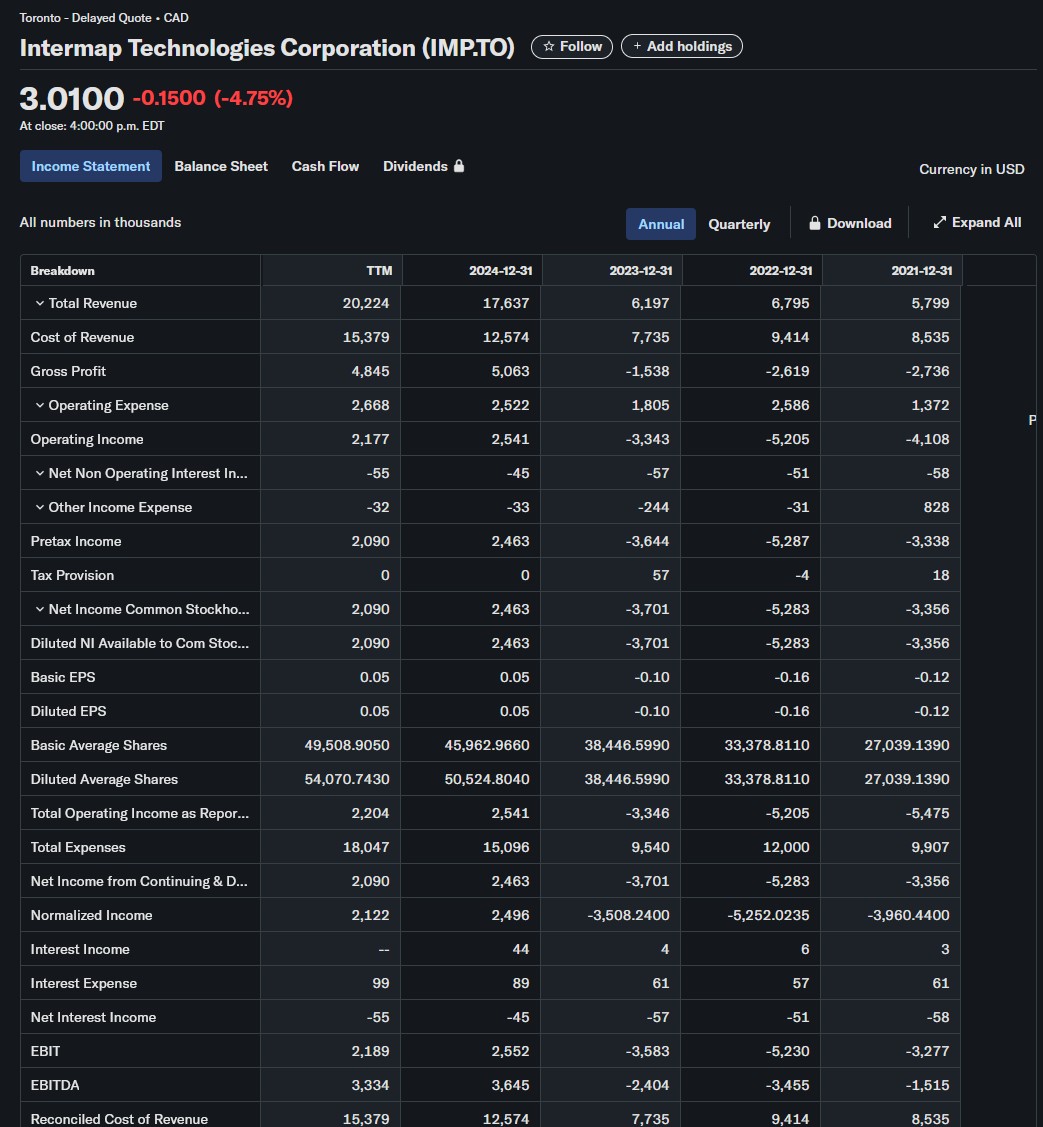Screen dimensions: 1043x1127
Task: Click the Interest Income row label
Action: point(80,949)
